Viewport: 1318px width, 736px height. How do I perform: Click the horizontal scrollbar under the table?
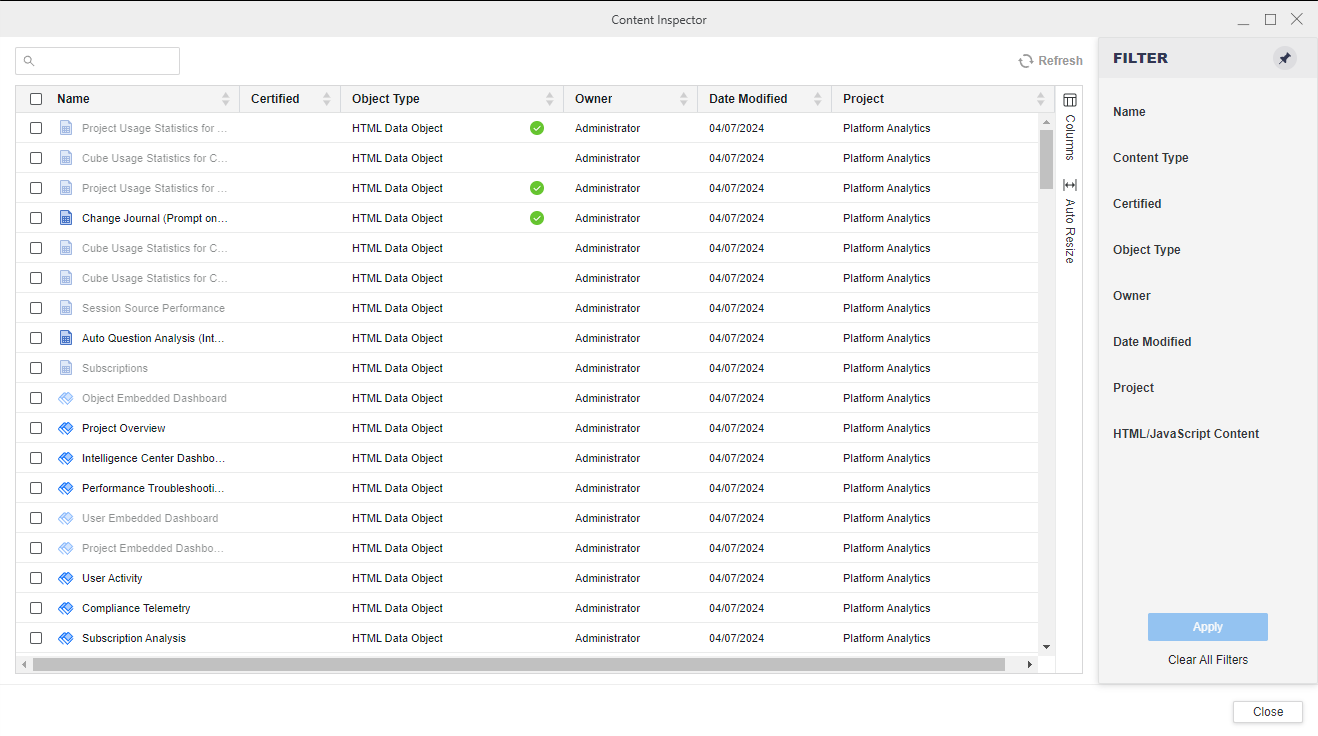tap(518, 664)
